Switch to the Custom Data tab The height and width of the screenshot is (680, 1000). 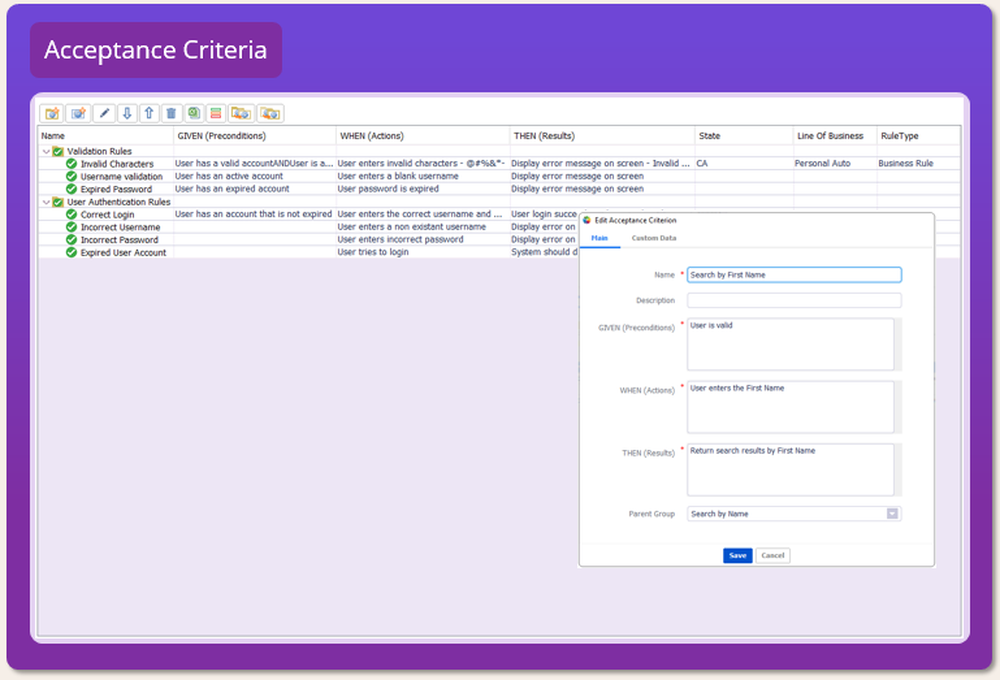pyautogui.click(x=654, y=238)
